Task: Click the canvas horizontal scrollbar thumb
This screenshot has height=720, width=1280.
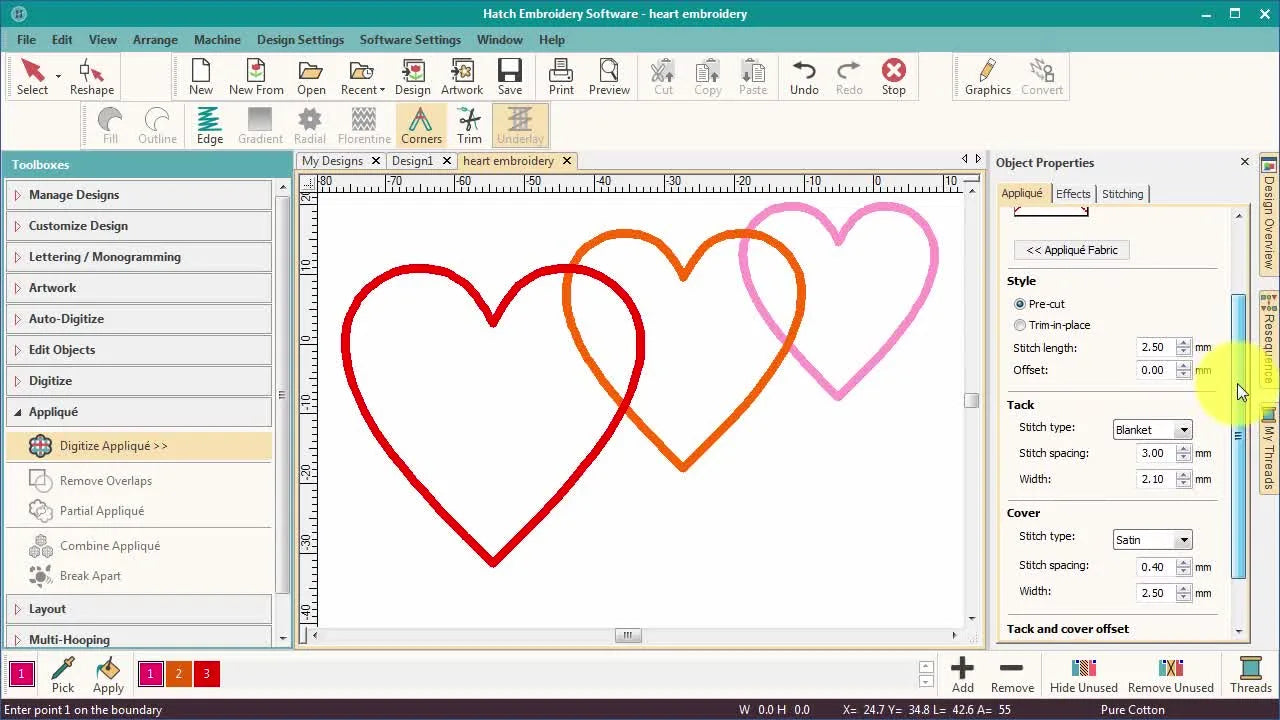Action: [x=628, y=635]
